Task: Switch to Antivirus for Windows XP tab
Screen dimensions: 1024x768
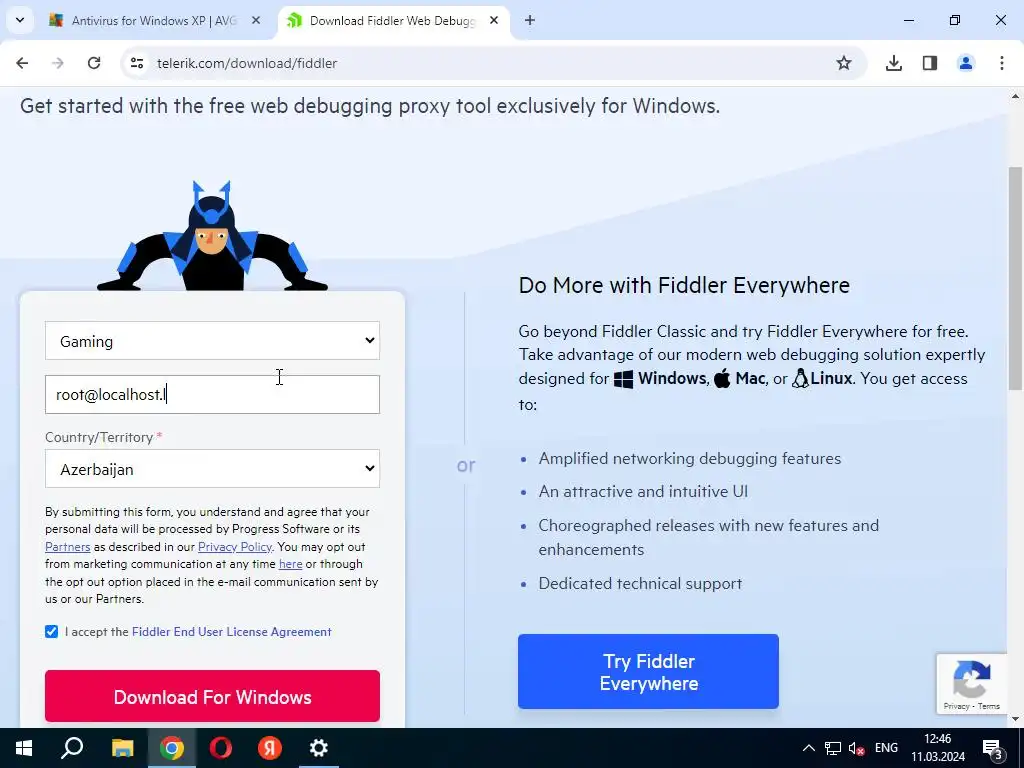Action: coord(153,20)
